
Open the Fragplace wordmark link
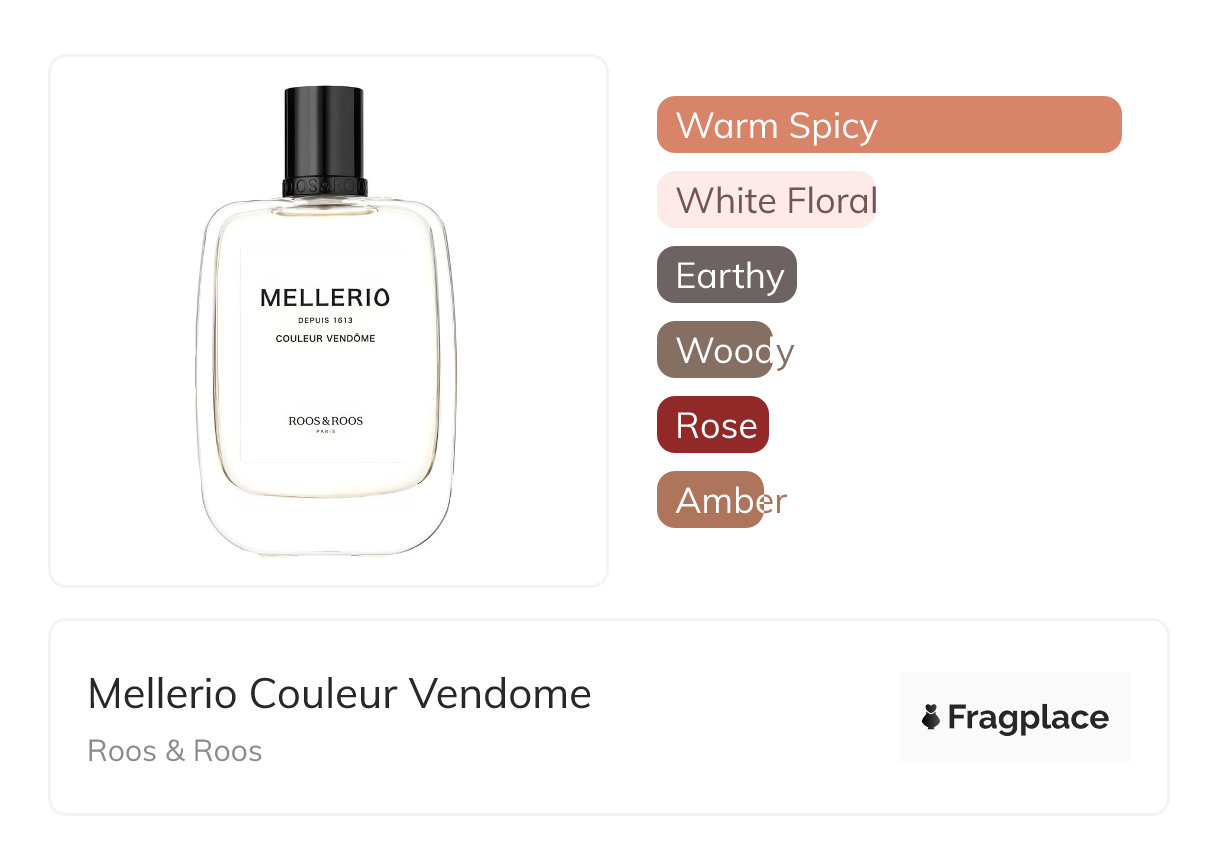pyautogui.click(x=1027, y=717)
